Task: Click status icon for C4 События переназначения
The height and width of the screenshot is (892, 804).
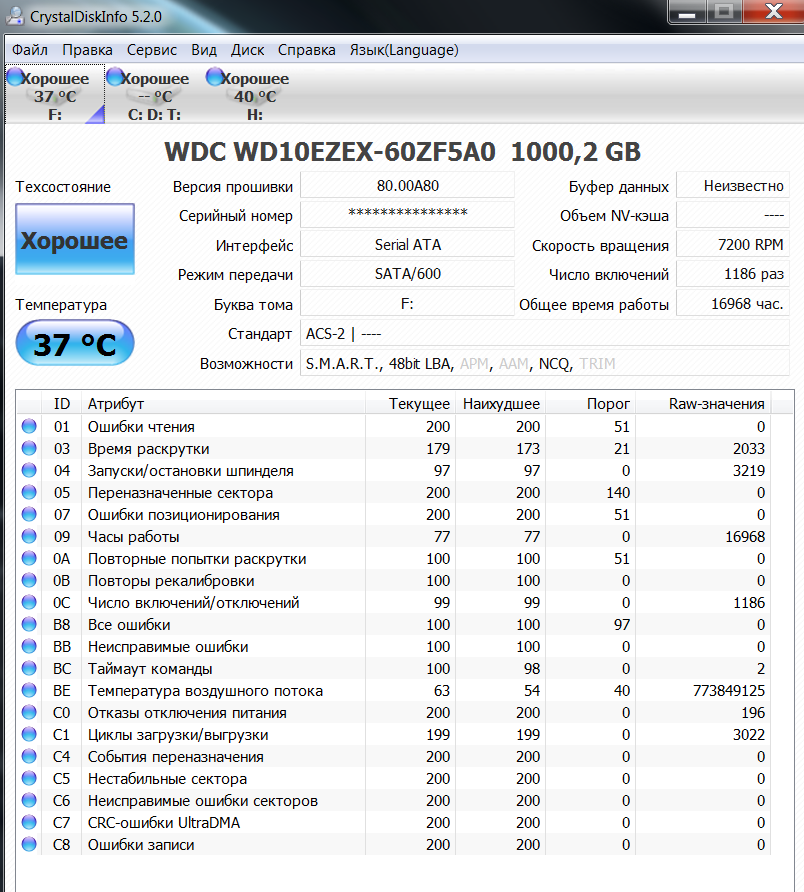Action: [29, 756]
